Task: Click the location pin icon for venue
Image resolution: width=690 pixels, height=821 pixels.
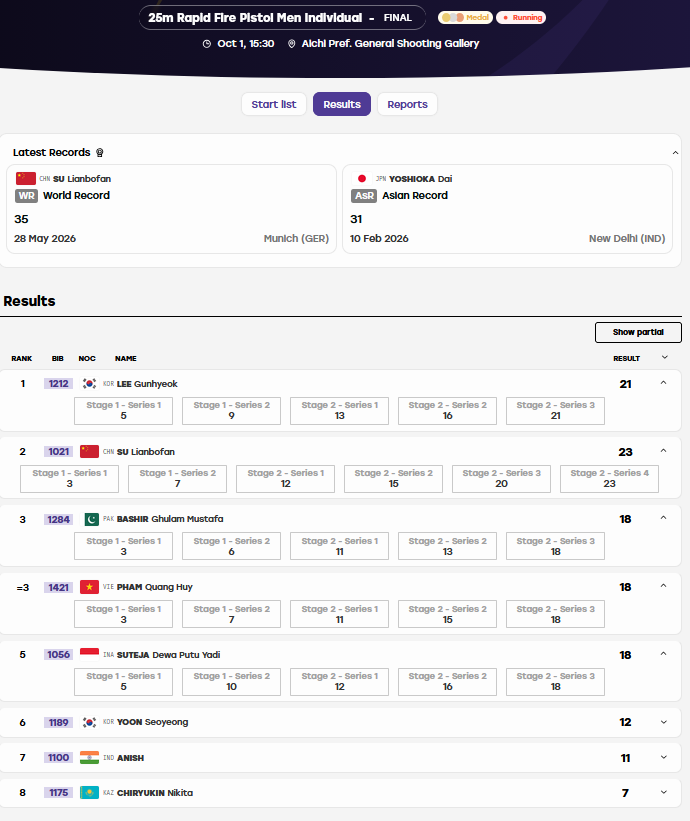Action: [x=292, y=44]
